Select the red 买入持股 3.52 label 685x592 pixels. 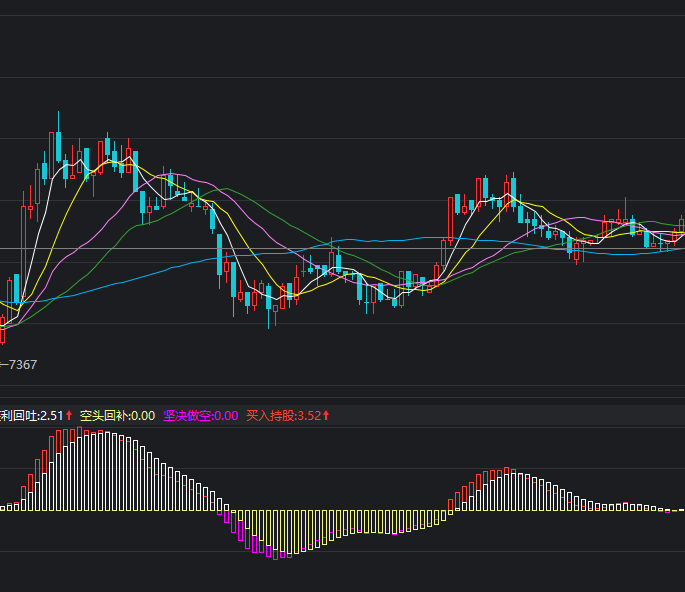283,415
